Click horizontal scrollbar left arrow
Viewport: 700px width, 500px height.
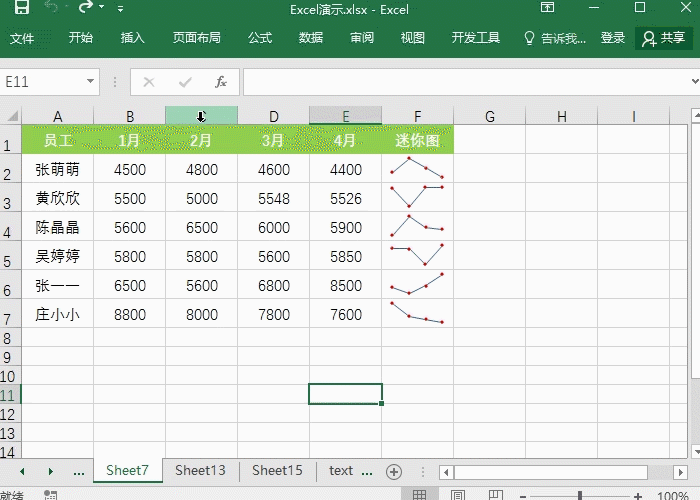(446, 472)
